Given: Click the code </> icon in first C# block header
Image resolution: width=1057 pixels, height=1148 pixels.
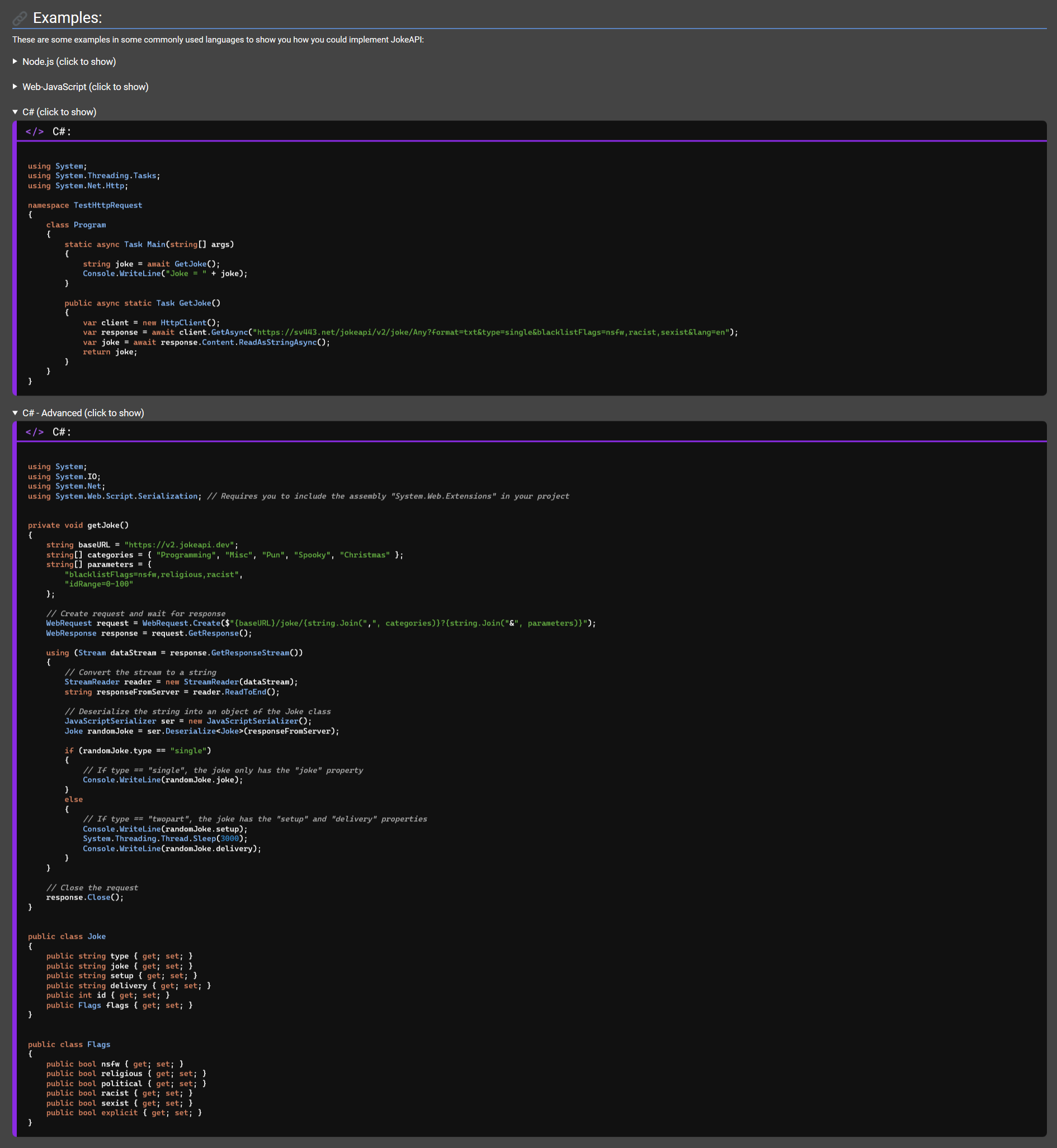Looking at the screenshot, I should pos(35,131).
